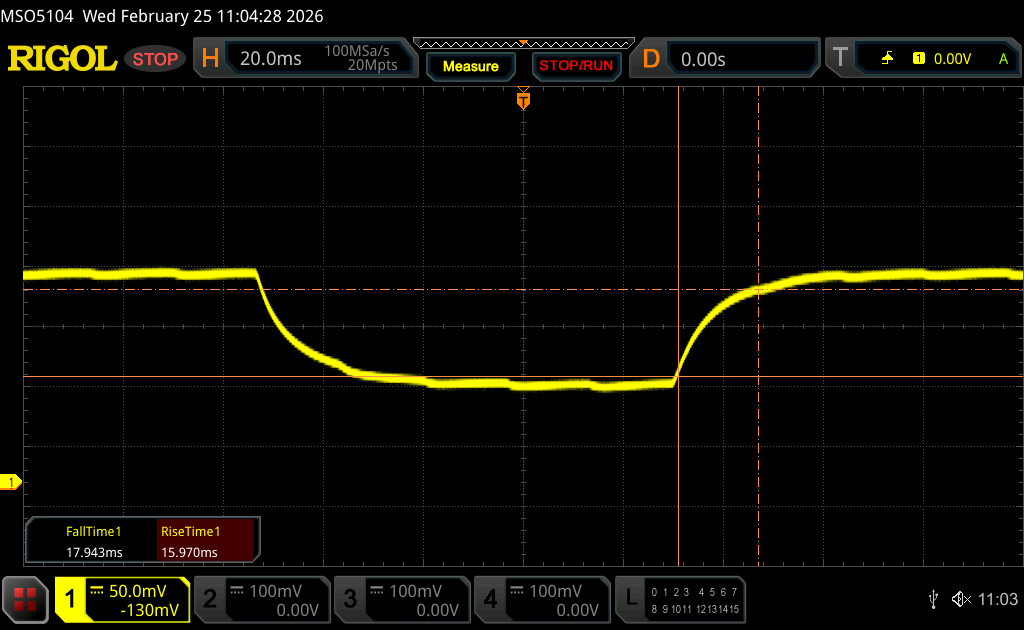Tap the rising edge trigger type icon
The width and height of the screenshot is (1024, 630).
887,59
